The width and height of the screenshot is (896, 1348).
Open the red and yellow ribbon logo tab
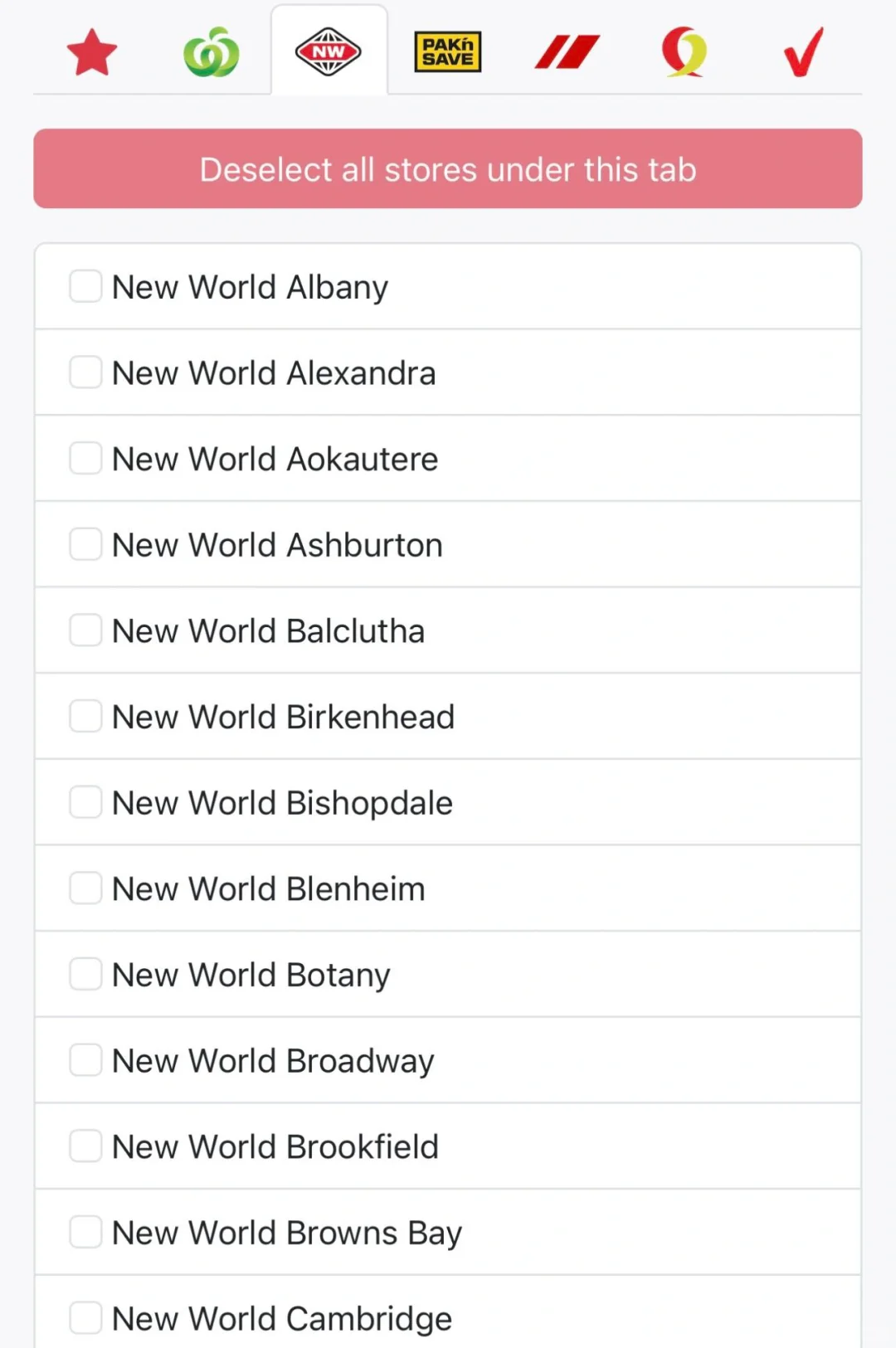[x=684, y=52]
